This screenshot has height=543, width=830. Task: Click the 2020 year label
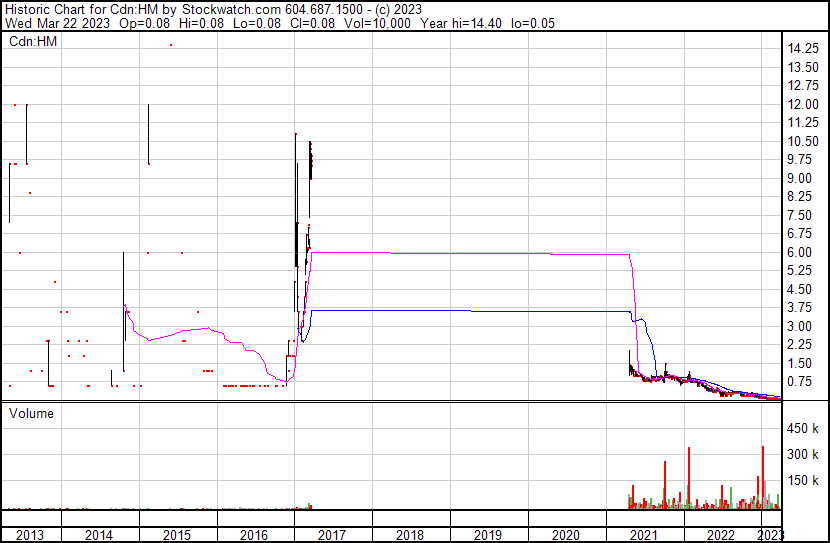coord(565,535)
